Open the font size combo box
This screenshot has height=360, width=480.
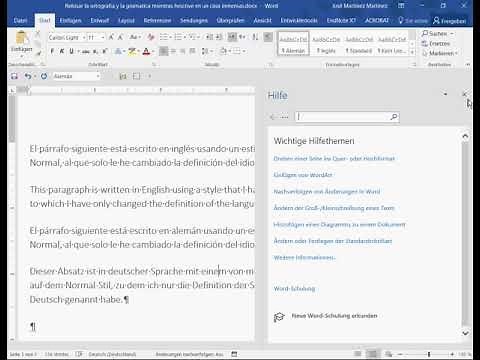click(x=96, y=37)
